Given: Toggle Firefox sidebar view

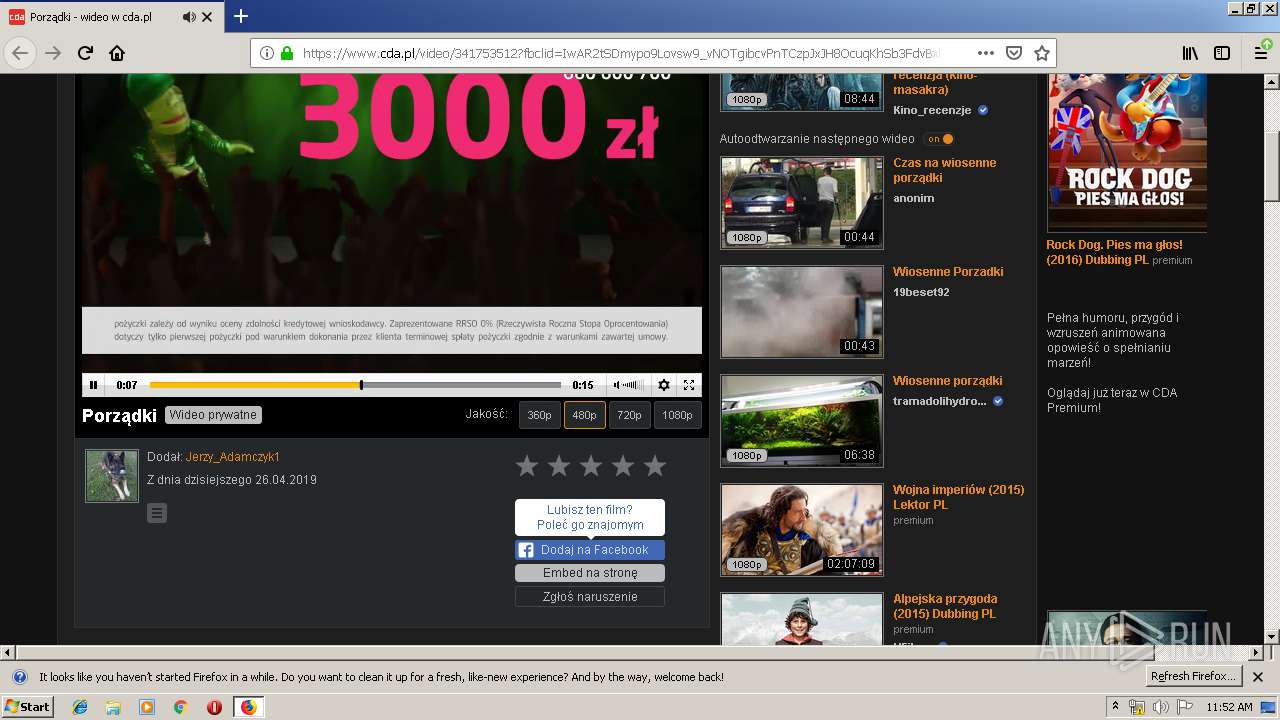Looking at the screenshot, I should (x=1222, y=53).
